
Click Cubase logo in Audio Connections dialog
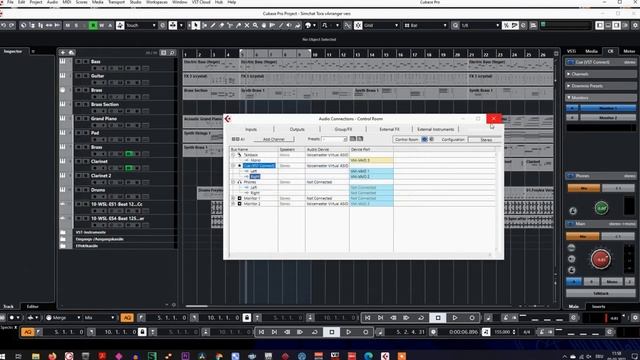click(228, 119)
